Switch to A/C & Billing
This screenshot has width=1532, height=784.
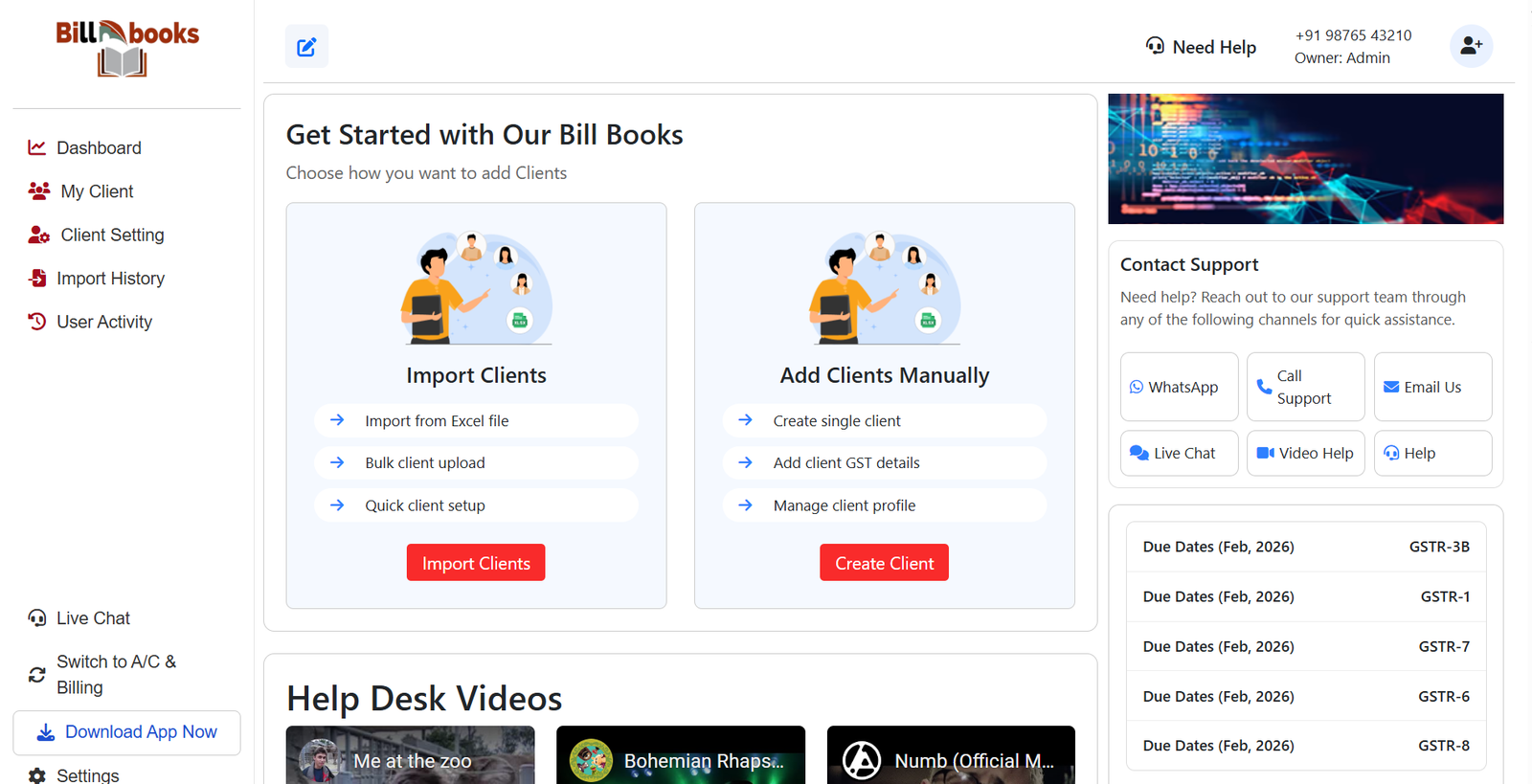coord(115,674)
